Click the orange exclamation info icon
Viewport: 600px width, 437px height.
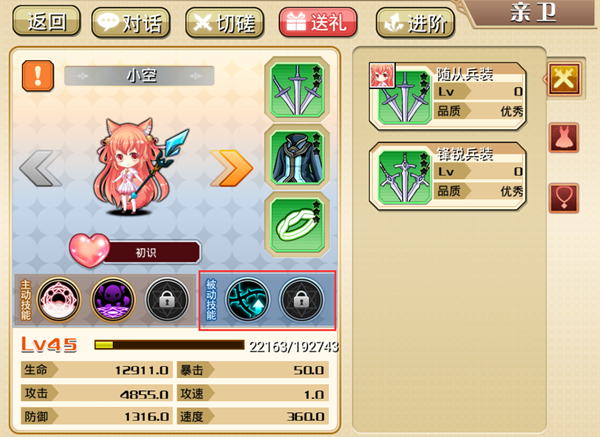point(38,75)
